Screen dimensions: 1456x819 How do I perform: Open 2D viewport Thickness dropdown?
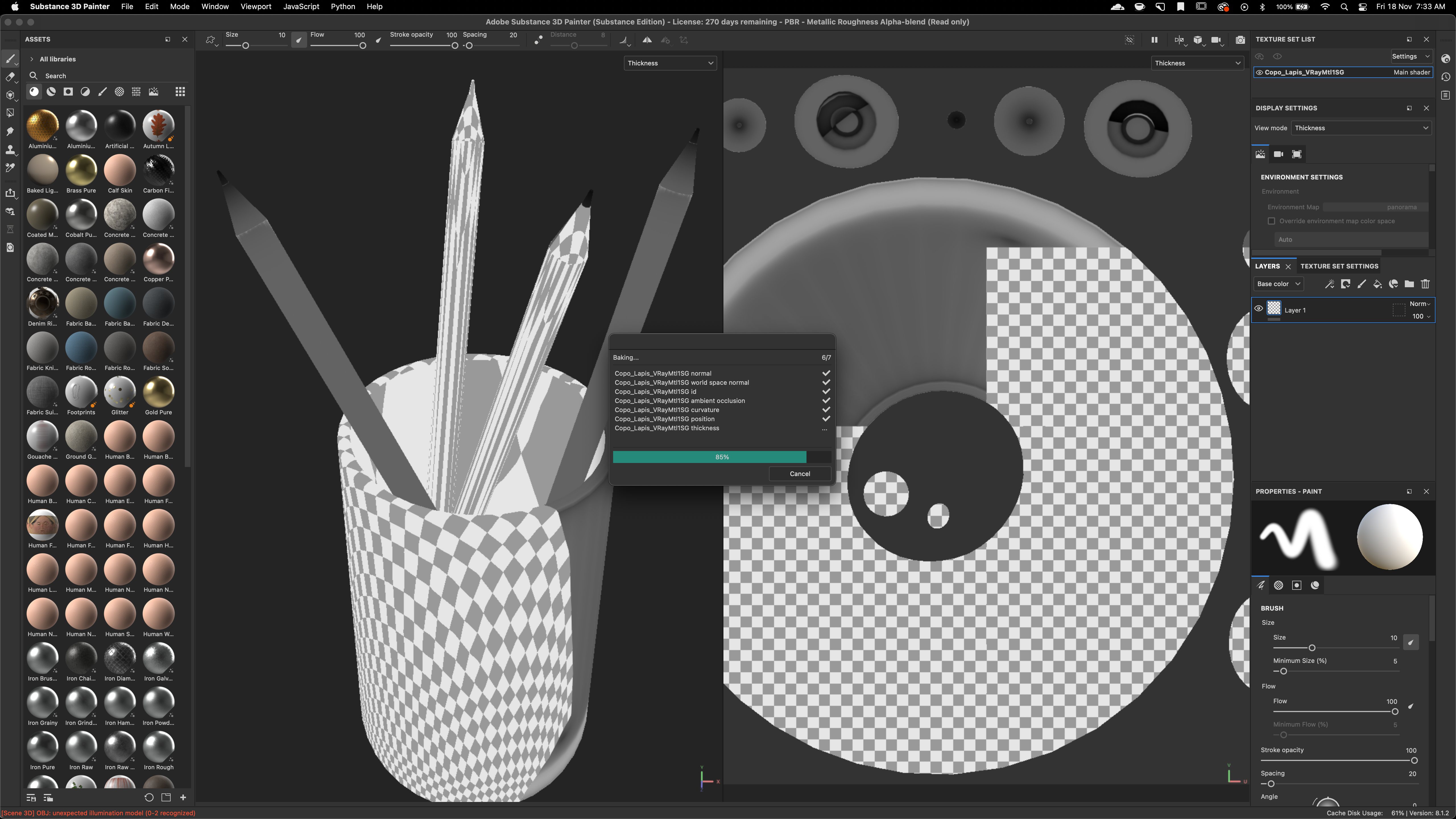(1197, 63)
